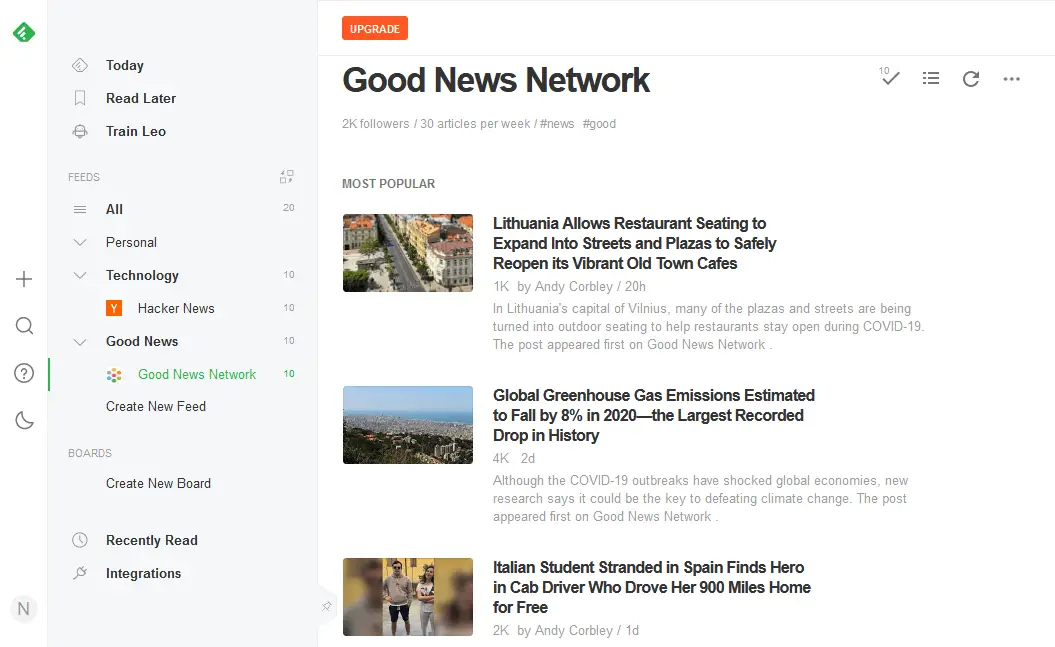Open Train Leo page
Screen dimensions: 1055x647
136,131
